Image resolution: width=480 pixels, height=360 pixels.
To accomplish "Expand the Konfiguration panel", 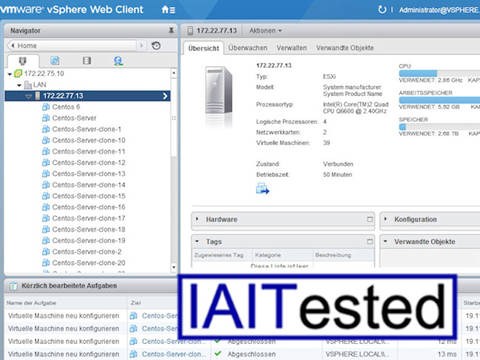I will point(386,219).
